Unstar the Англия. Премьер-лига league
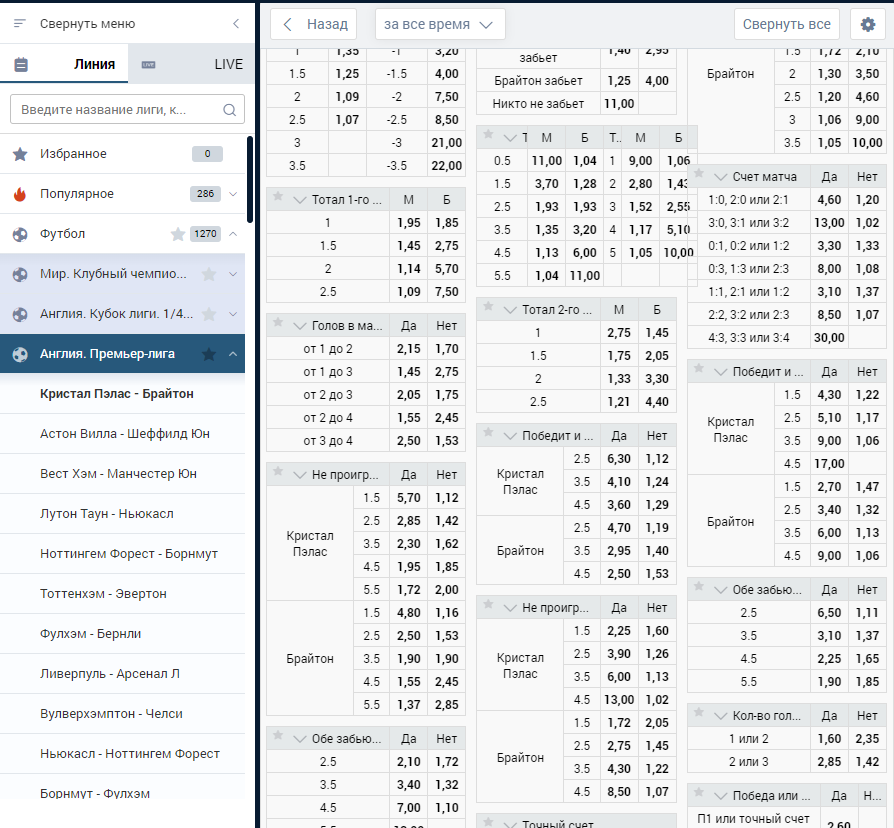Screen dimensions: 894x828 coord(209,354)
